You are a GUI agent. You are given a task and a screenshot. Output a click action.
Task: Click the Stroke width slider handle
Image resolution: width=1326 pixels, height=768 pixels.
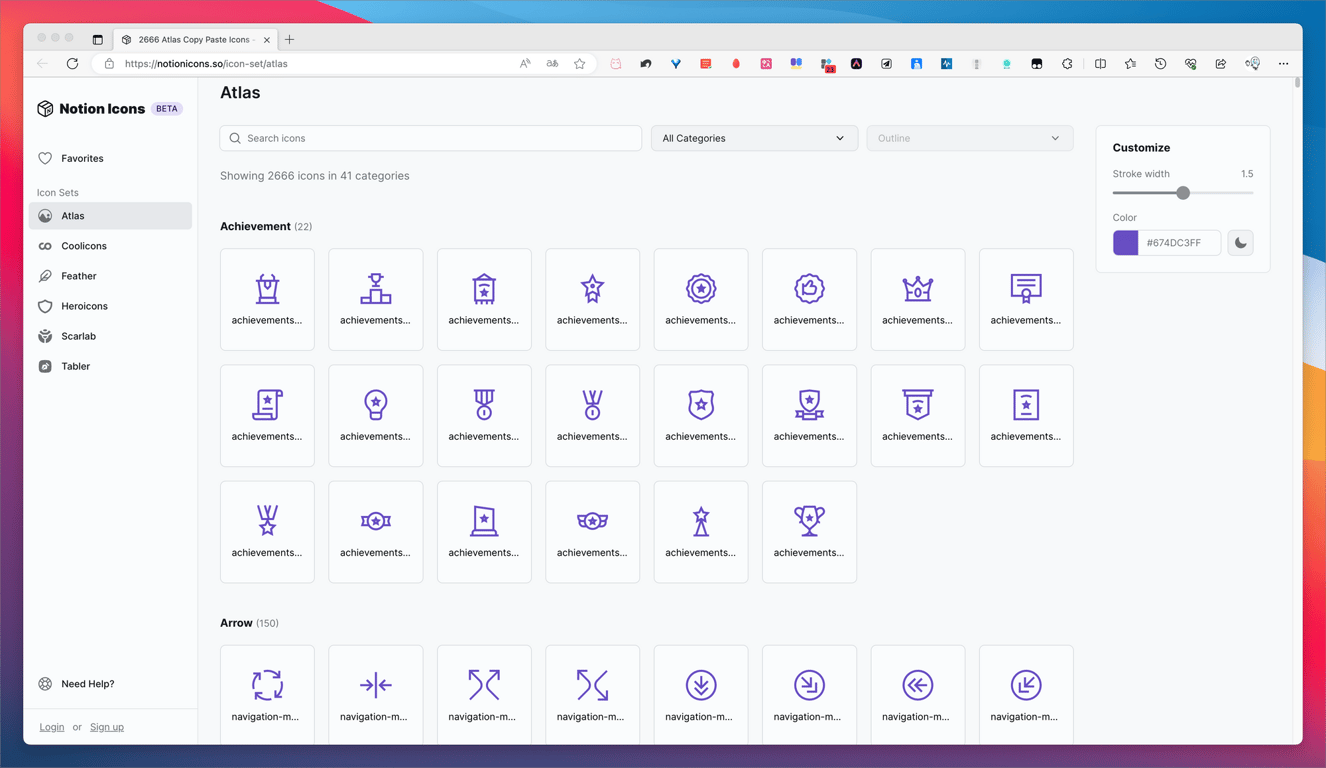(1183, 193)
